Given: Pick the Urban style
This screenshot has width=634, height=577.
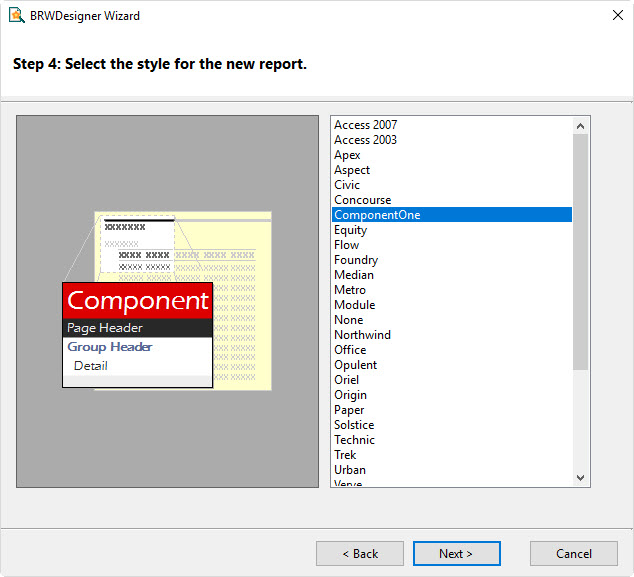Looking at the screenshot, I should pyautogui.click(x=452, y=469).
